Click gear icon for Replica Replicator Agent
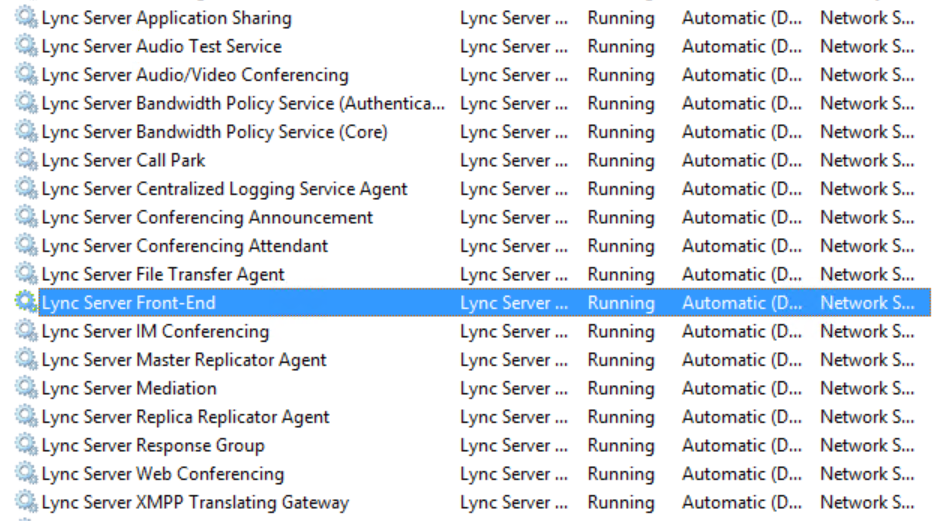The image size is (932, 527). point(26,416)
